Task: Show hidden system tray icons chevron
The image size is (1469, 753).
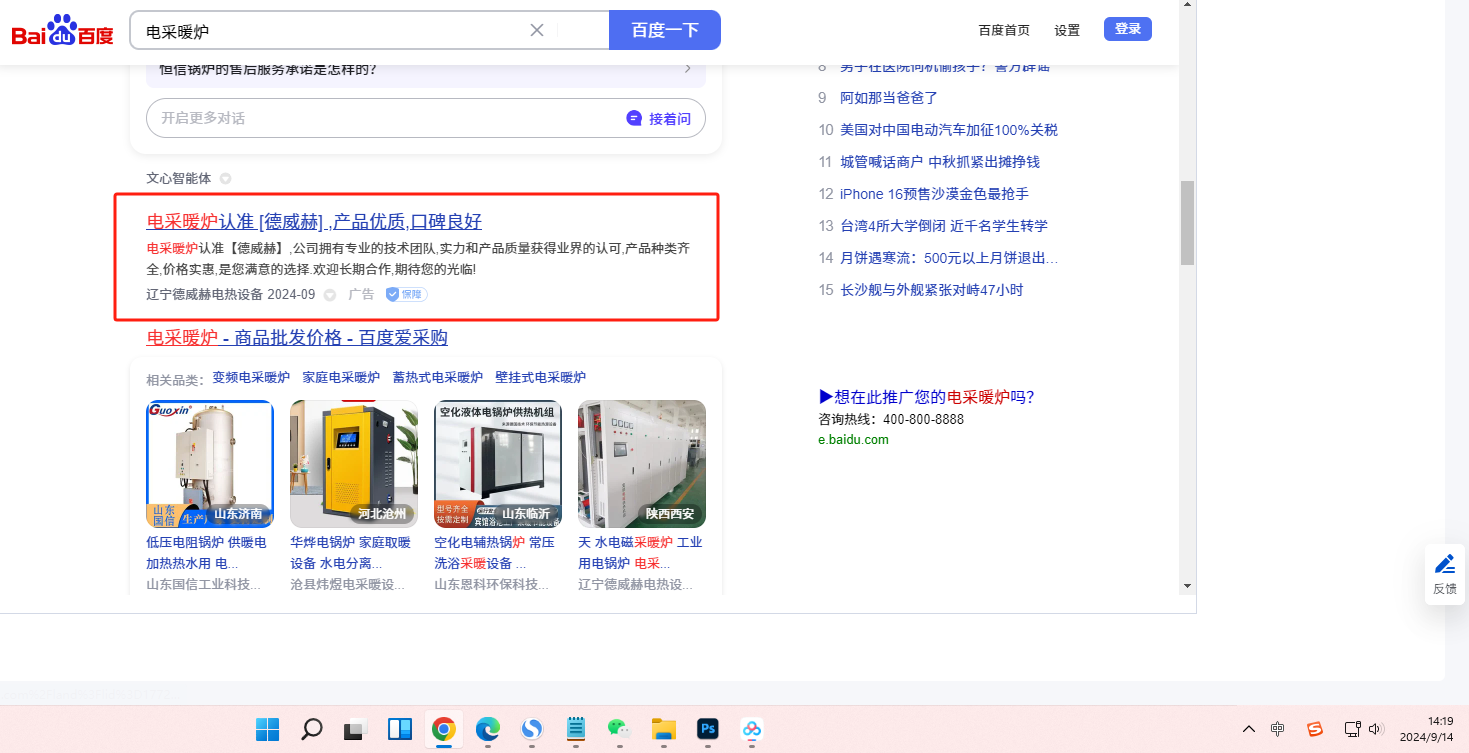Action: coord(1249,729)
